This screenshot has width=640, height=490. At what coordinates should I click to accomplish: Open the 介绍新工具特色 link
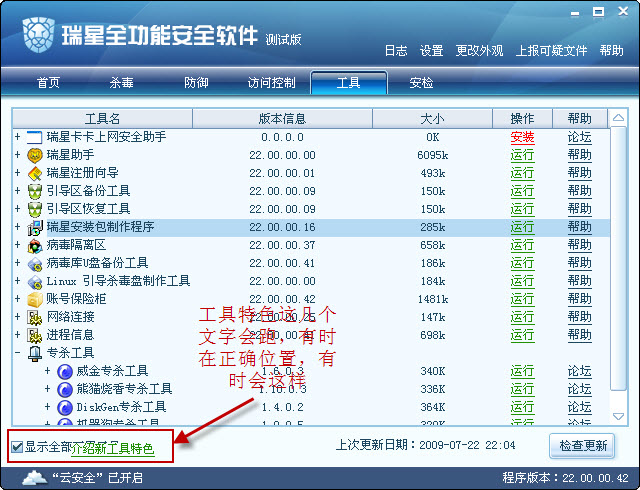(x=113, y=448)
